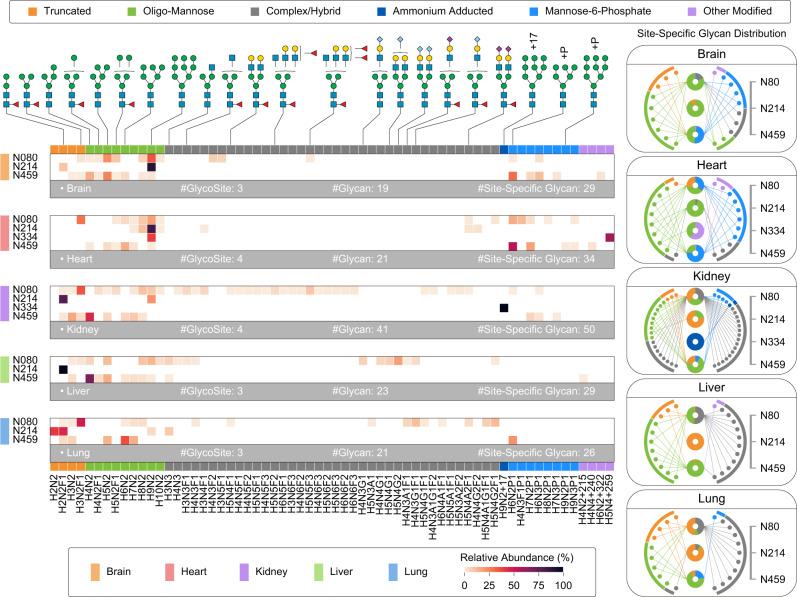The height and width of the screenshot is (597, 797).
Task: Click the Brain panel title on right
Action: tap(711, 54)
